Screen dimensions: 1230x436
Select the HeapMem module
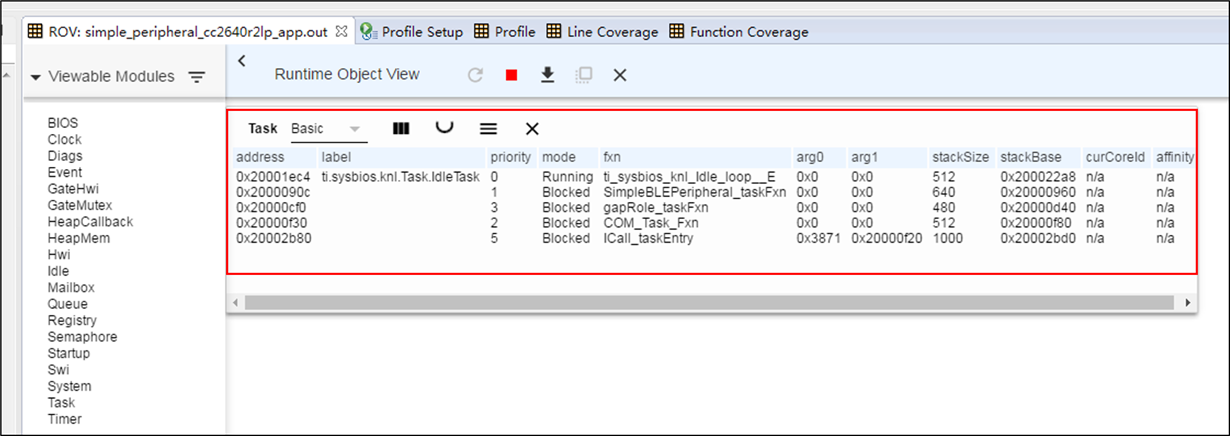tap(79, 238)
